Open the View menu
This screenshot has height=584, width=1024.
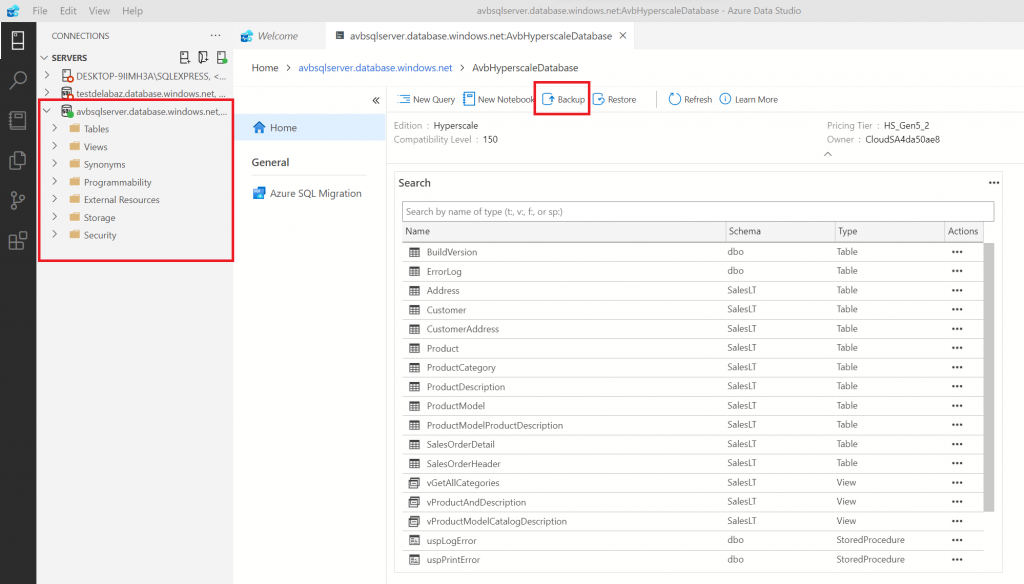tap(99, 10)
